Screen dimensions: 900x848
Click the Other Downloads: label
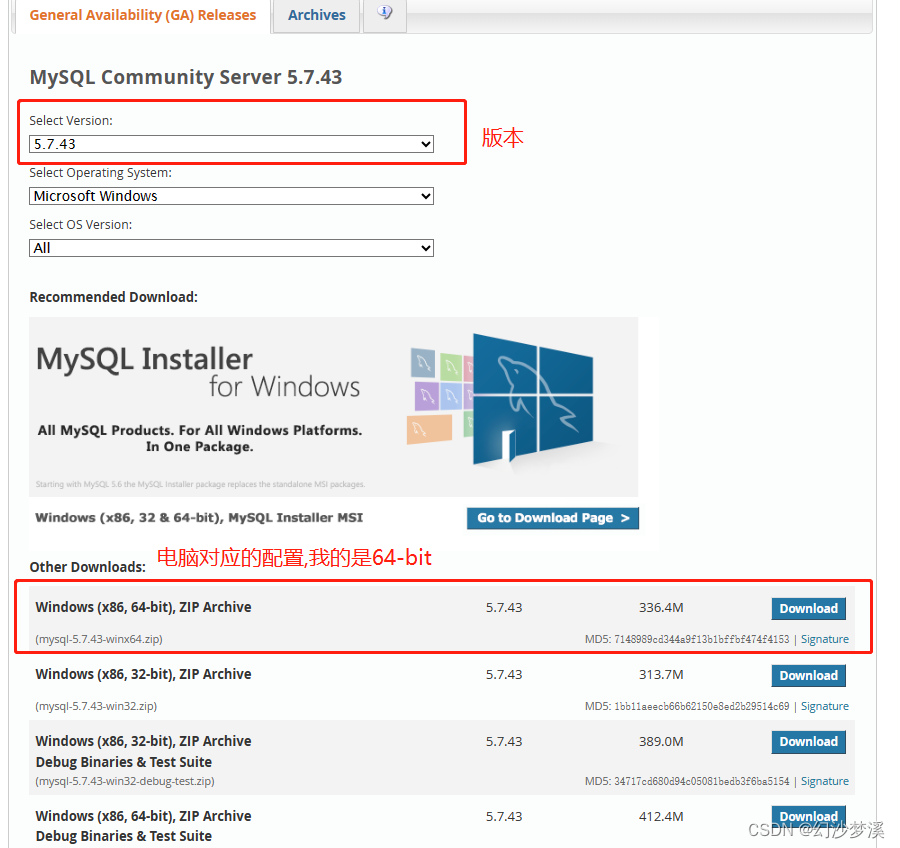[x=88, y=567]
